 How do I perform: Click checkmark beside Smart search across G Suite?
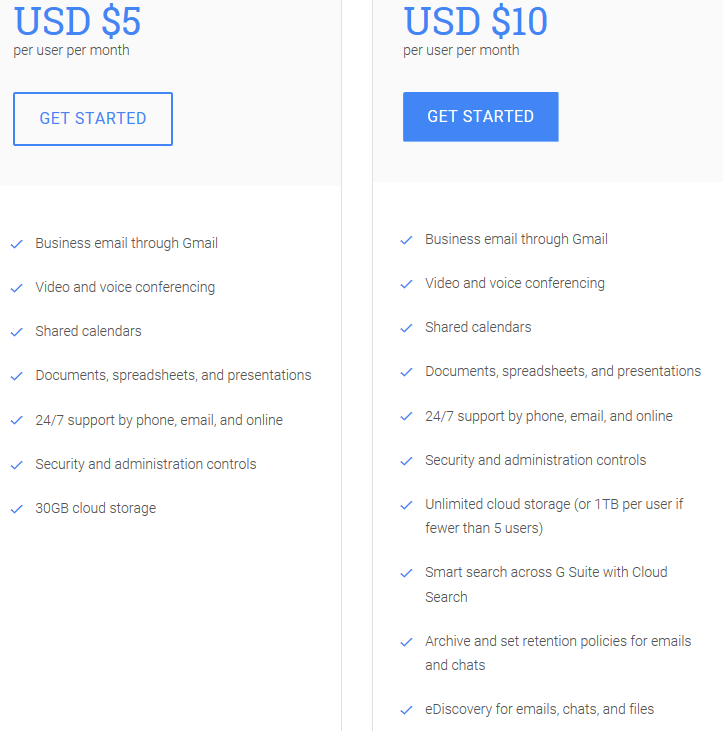[x=406, y=573]
